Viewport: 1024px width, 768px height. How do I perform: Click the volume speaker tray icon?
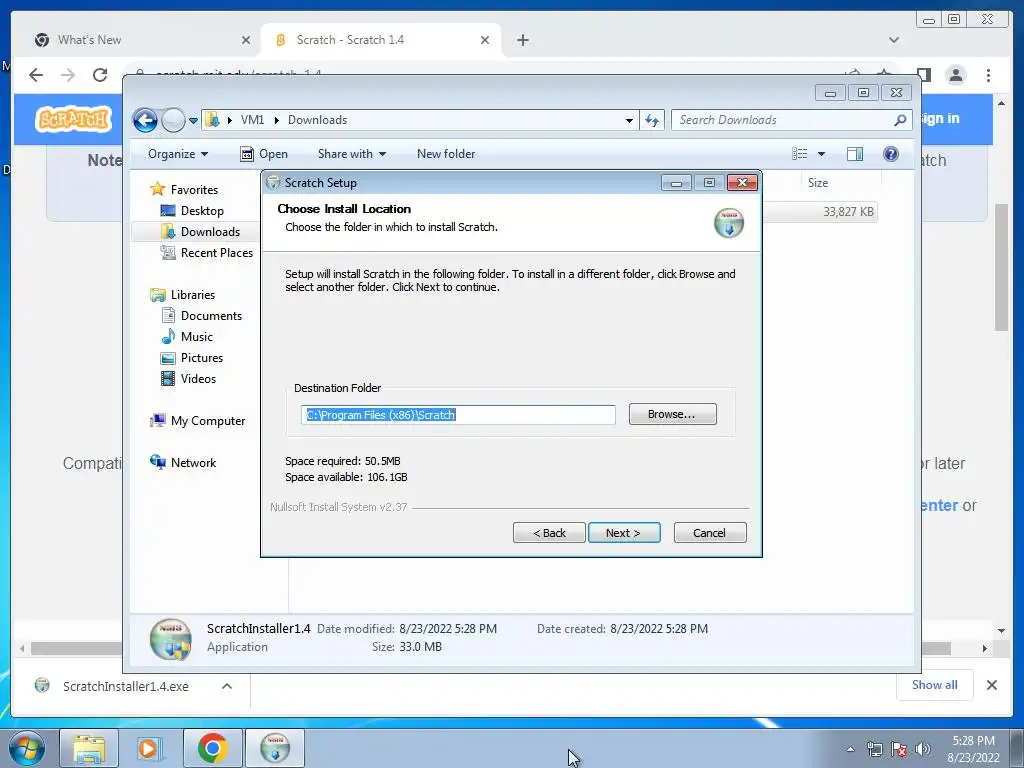coord(922,750)
